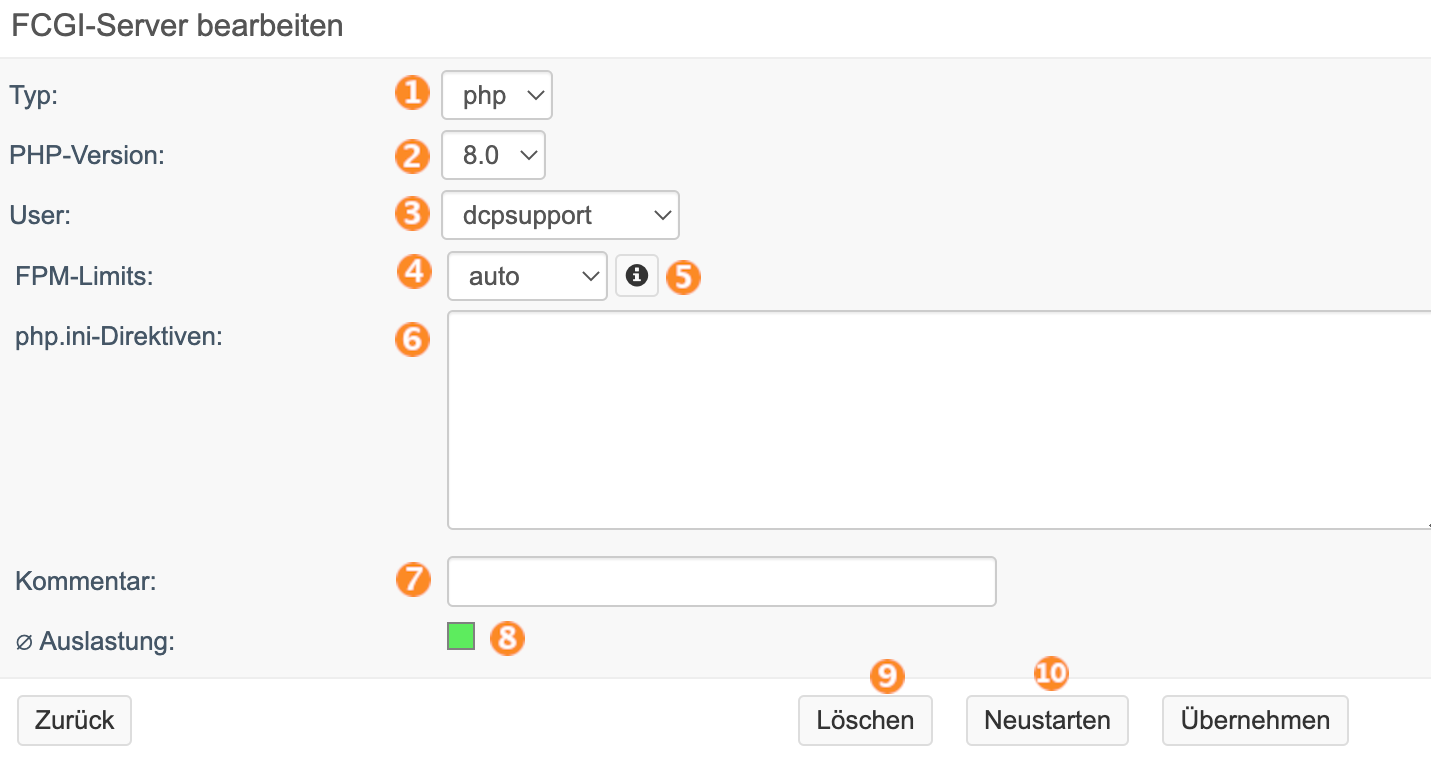The width and height of the screenshot is (1431, 761).
Task: Click the green Auslastung status square
Action: tap(461, 636)
